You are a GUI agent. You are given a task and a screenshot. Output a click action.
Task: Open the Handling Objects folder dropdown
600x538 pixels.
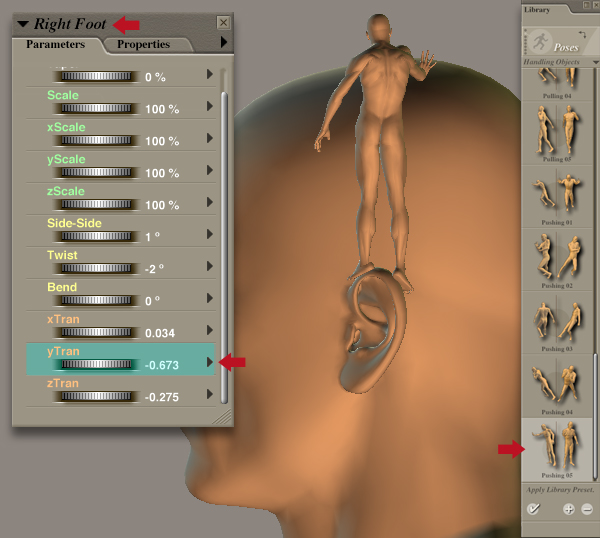[595, 62]
